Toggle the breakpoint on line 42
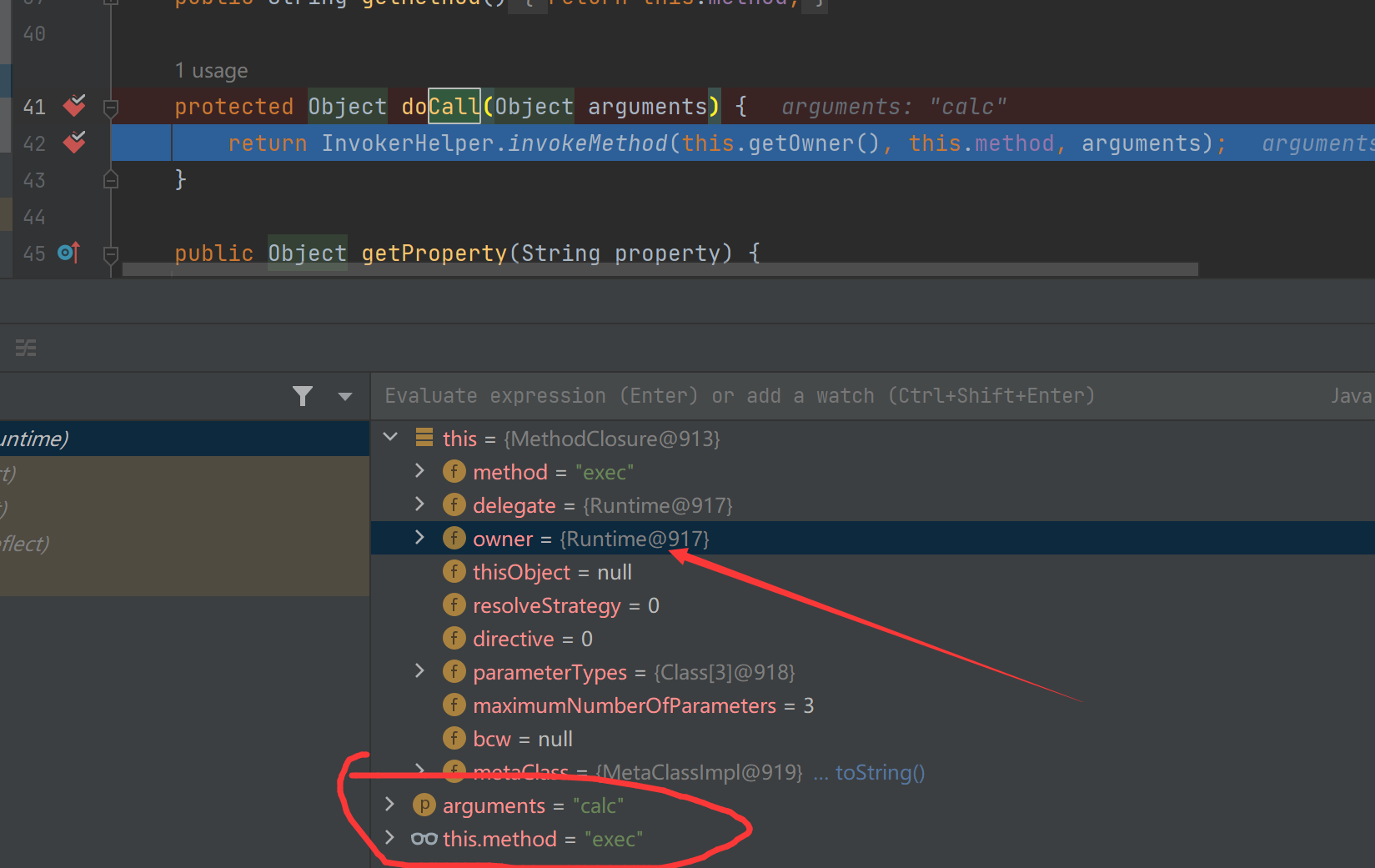Image resolution: width=1375 pixels, height=868 pixels. coord(74,143)
